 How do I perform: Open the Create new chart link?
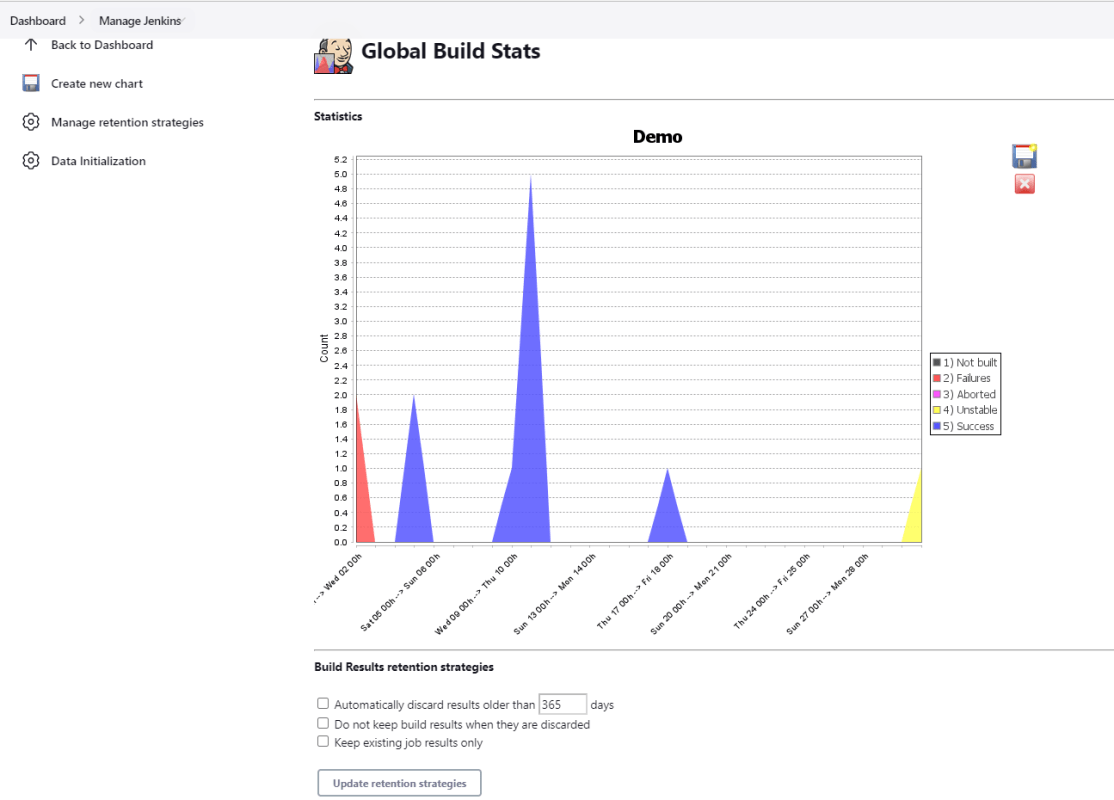97,84
